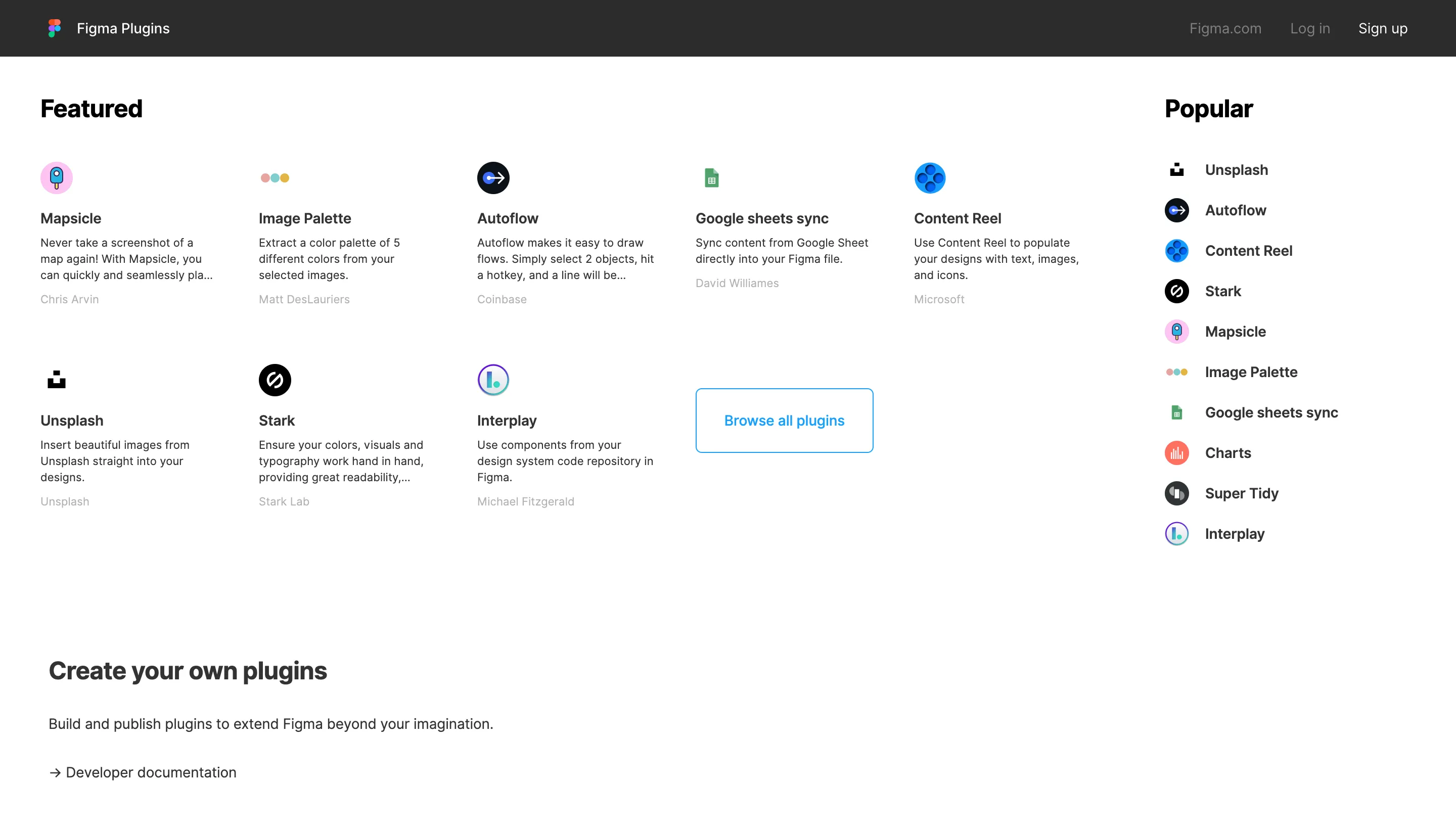Select the Super Tidy icon

point(1176,493)
